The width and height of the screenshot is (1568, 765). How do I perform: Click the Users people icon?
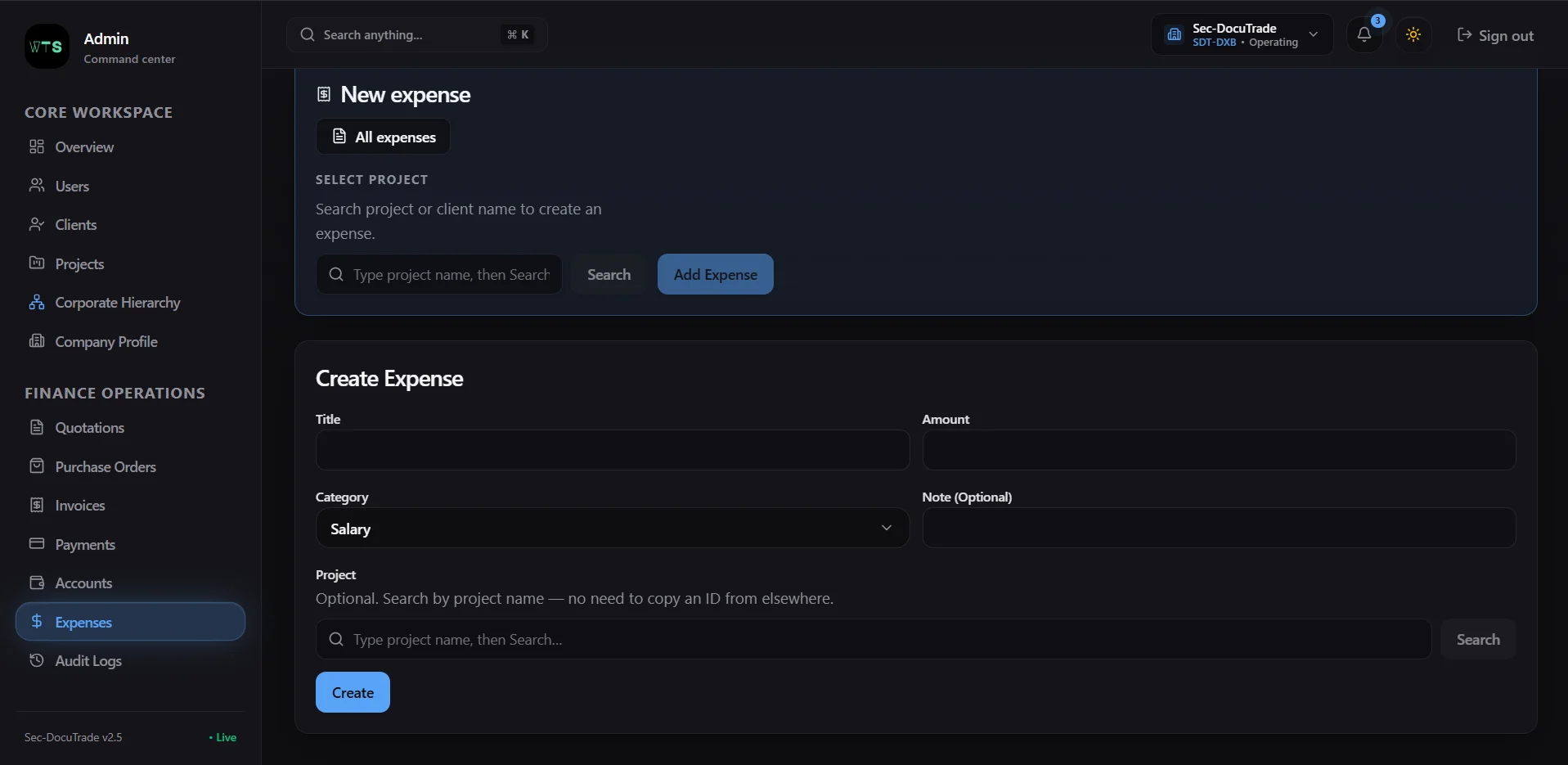(37, 186)
